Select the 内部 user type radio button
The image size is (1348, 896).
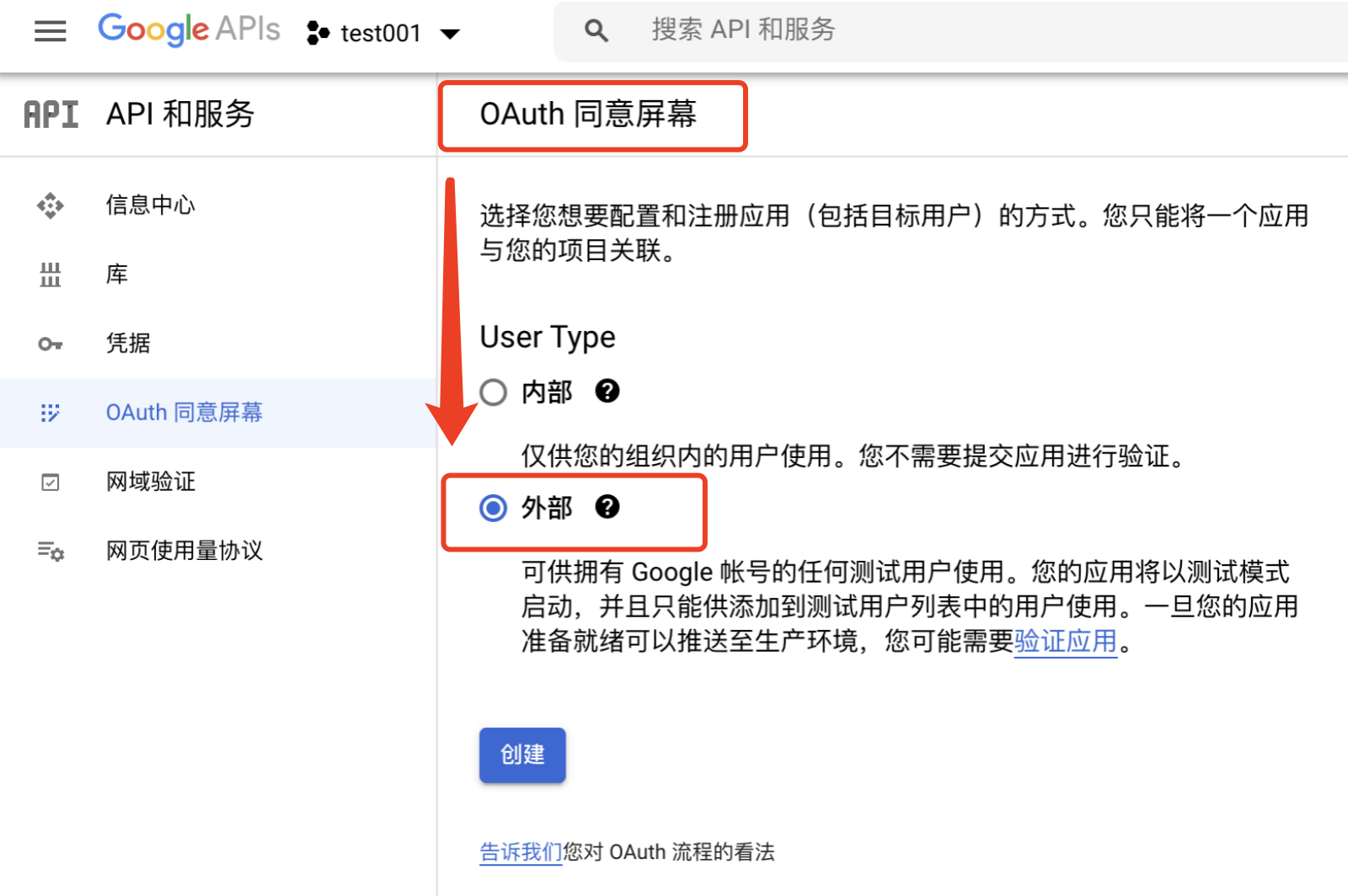tap(492, 391)
